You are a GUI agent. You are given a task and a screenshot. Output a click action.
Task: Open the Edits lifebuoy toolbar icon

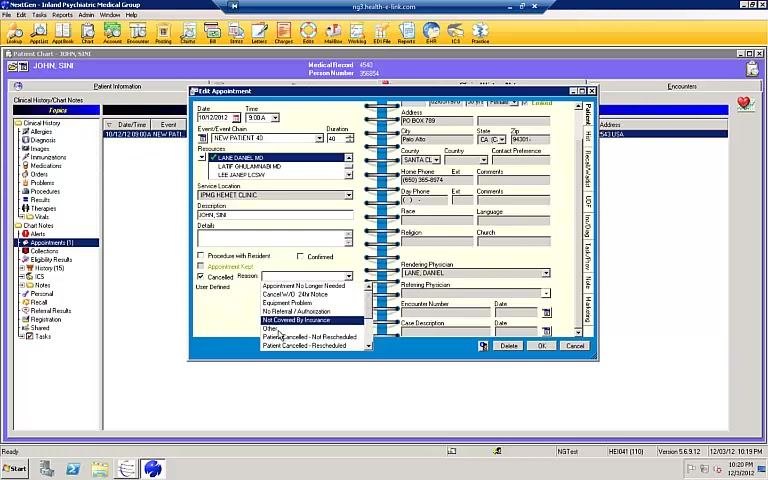coord(308,33)
